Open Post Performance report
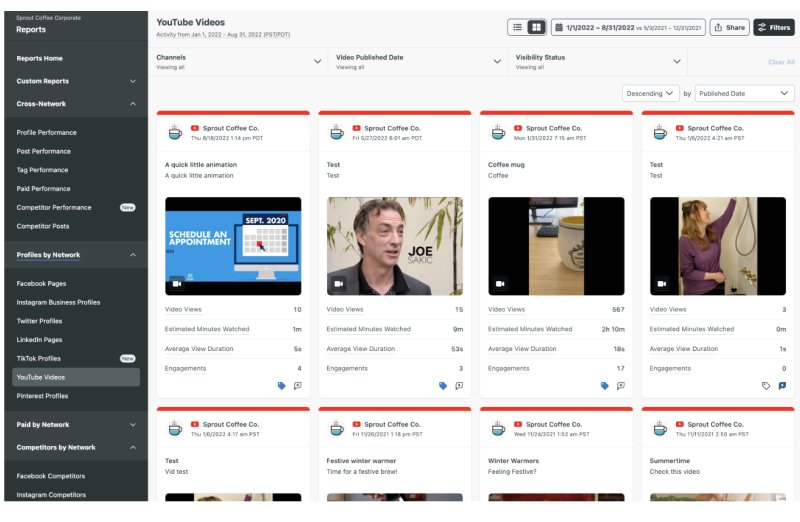 click(43, 152)
